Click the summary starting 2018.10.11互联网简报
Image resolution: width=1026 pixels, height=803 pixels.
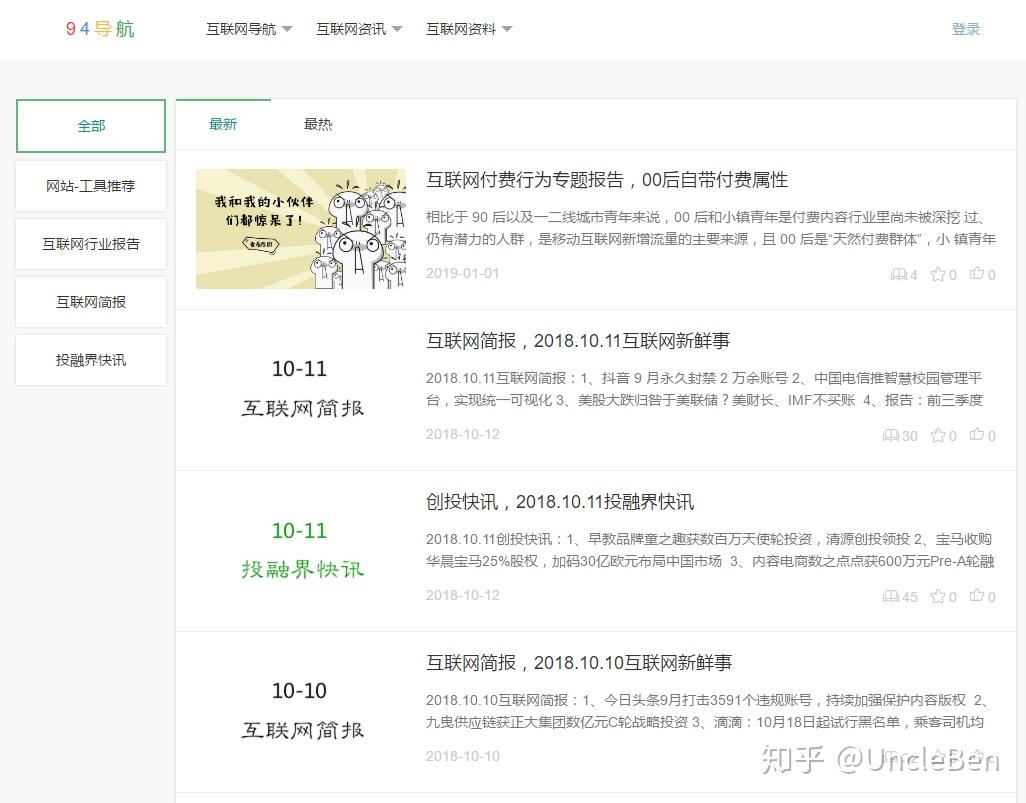pos(705,389)
